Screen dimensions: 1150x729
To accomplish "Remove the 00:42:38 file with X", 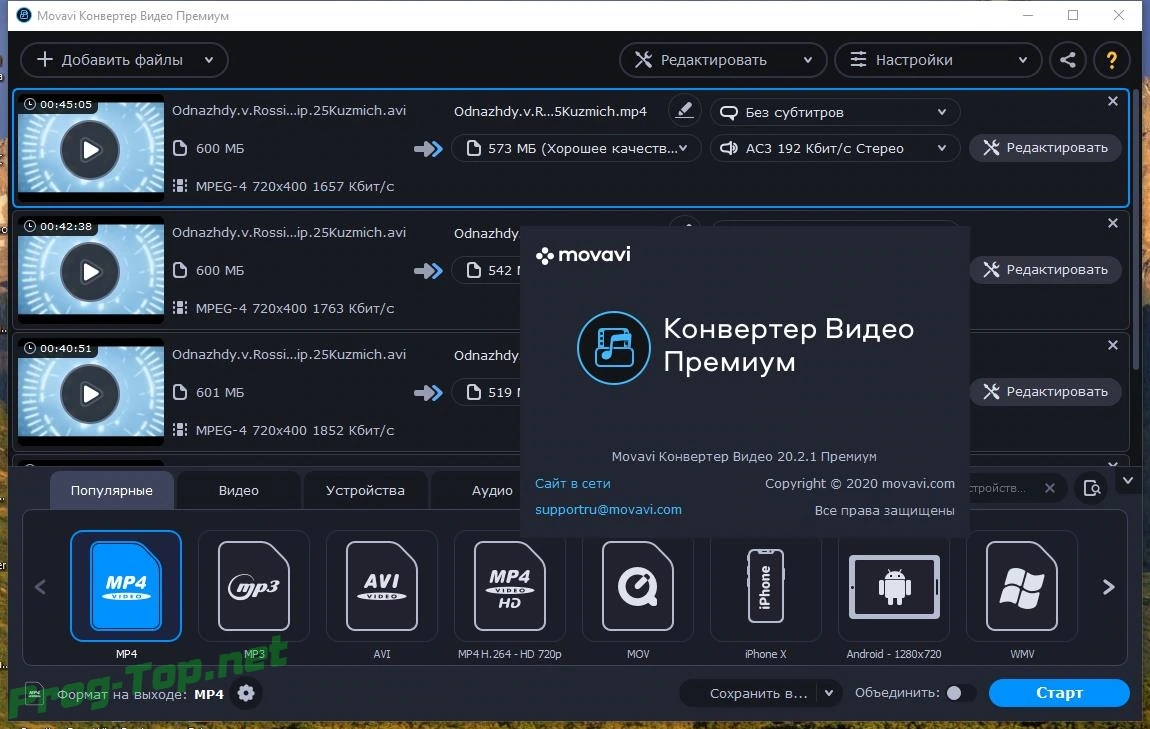I will click(1113, 223).
